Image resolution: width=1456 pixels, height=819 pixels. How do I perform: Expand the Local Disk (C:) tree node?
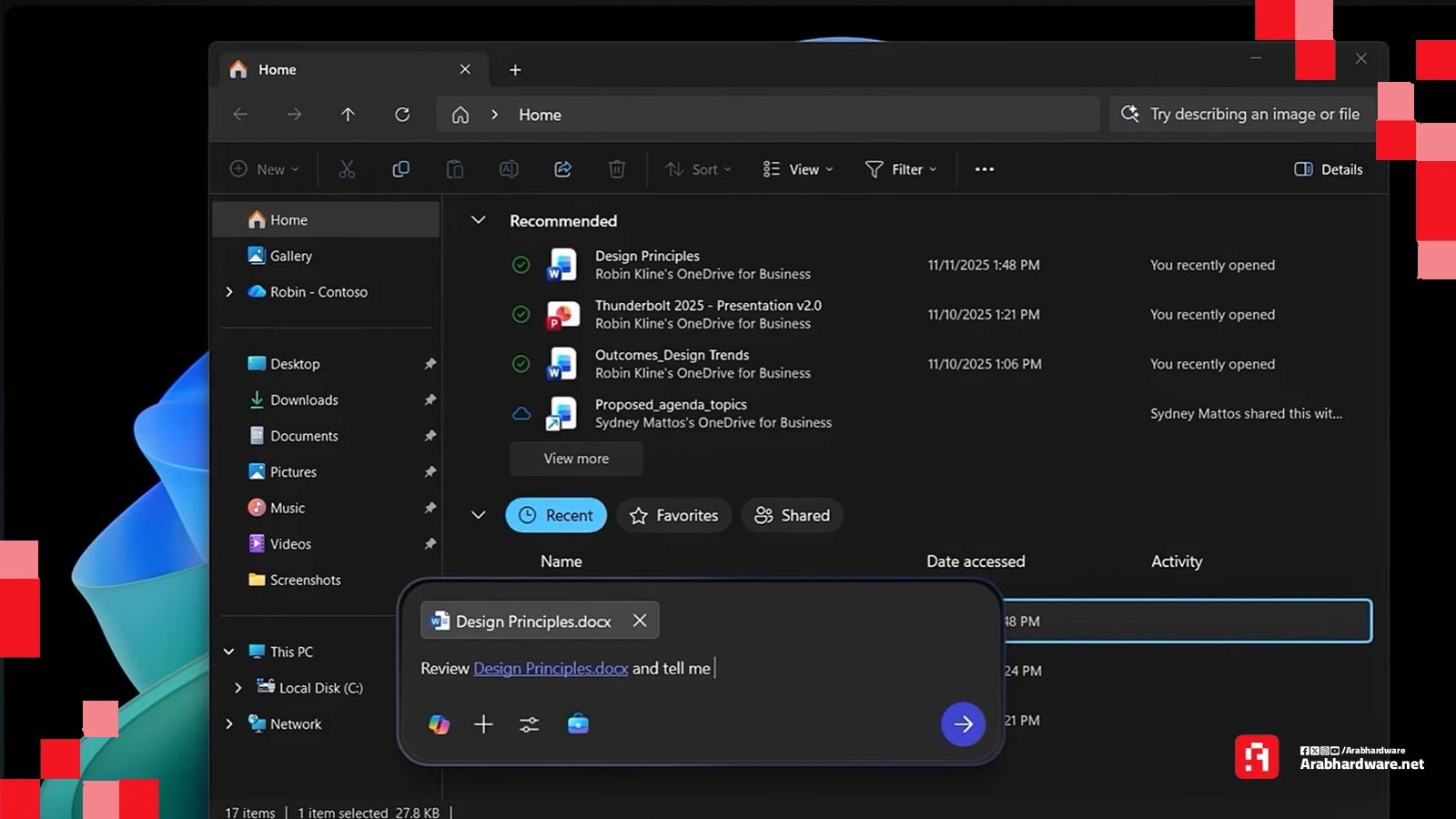click(238, 688)
